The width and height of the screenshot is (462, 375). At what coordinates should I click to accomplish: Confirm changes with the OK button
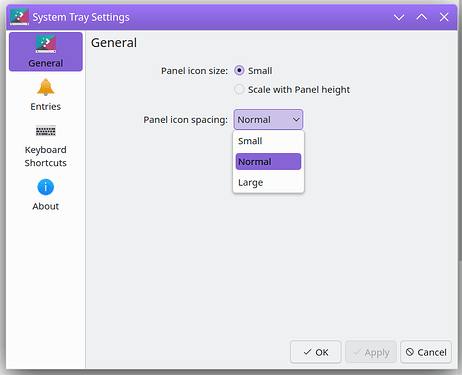pos(316,352)
